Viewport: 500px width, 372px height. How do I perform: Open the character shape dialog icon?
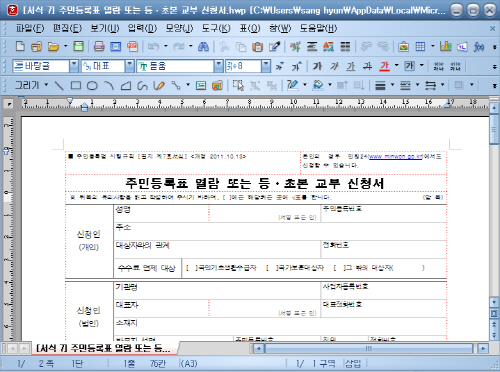(x=295, y=47)
